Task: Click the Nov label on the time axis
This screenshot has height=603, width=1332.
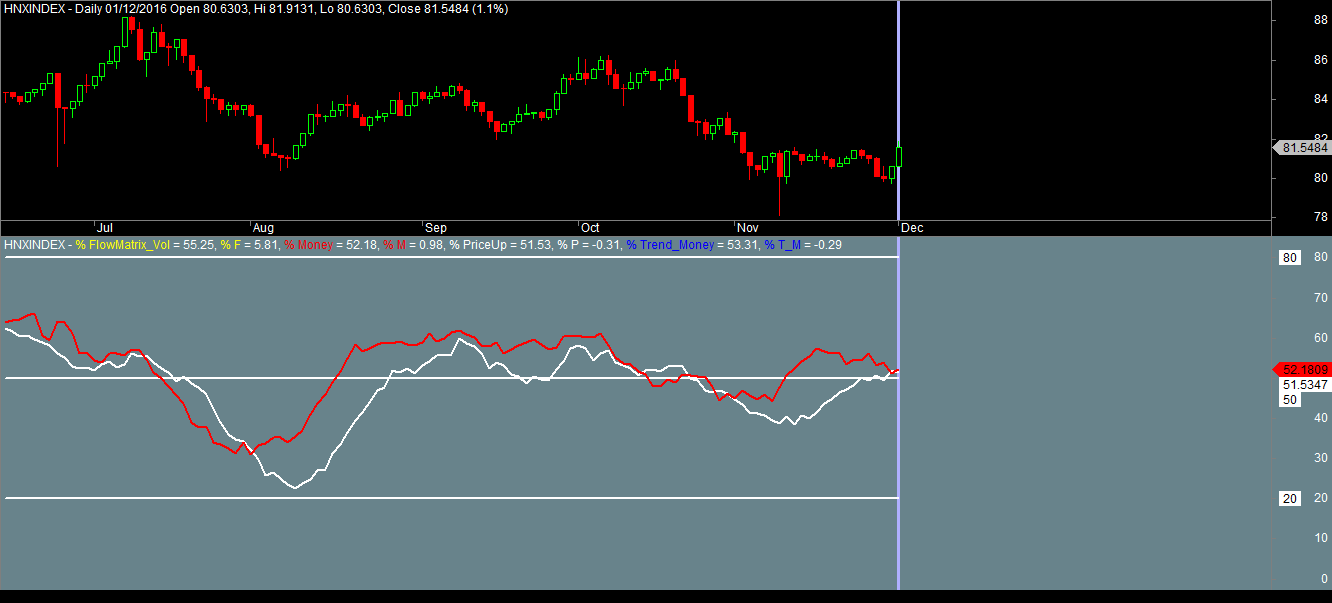Action: click(x=747, y=228)
